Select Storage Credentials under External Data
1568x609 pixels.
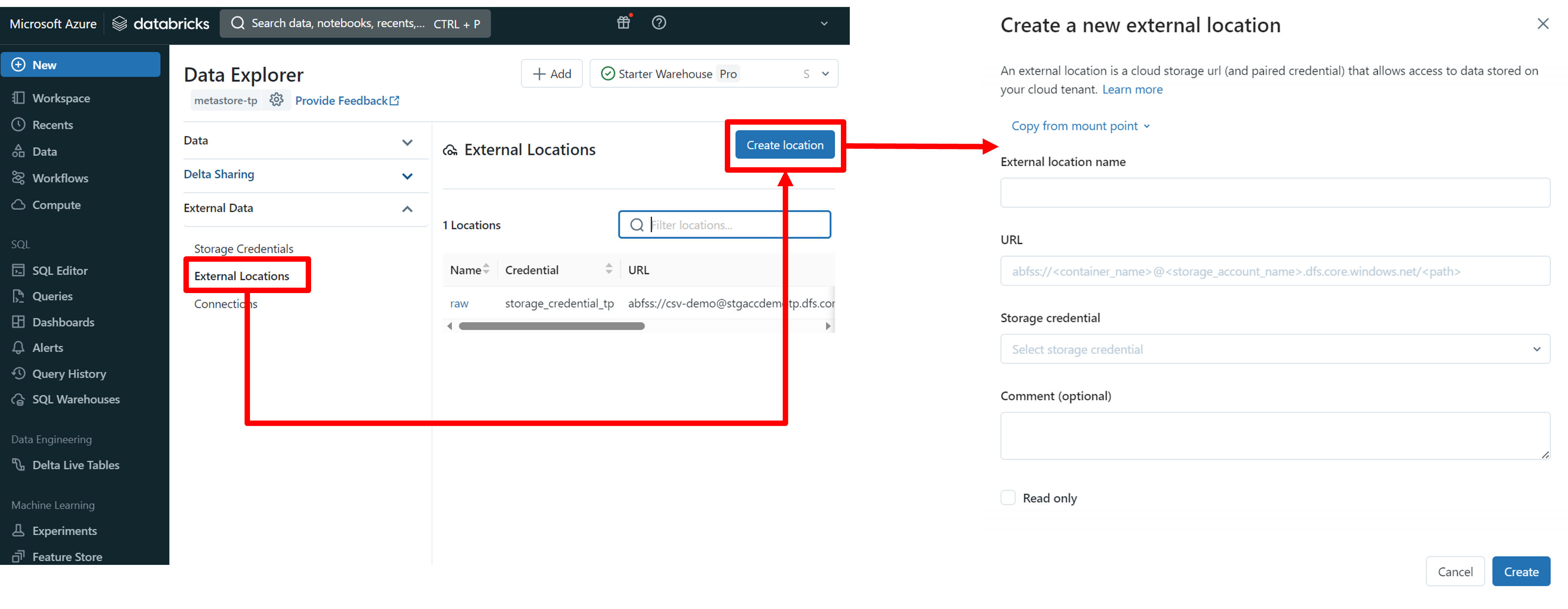pos(243,249)
